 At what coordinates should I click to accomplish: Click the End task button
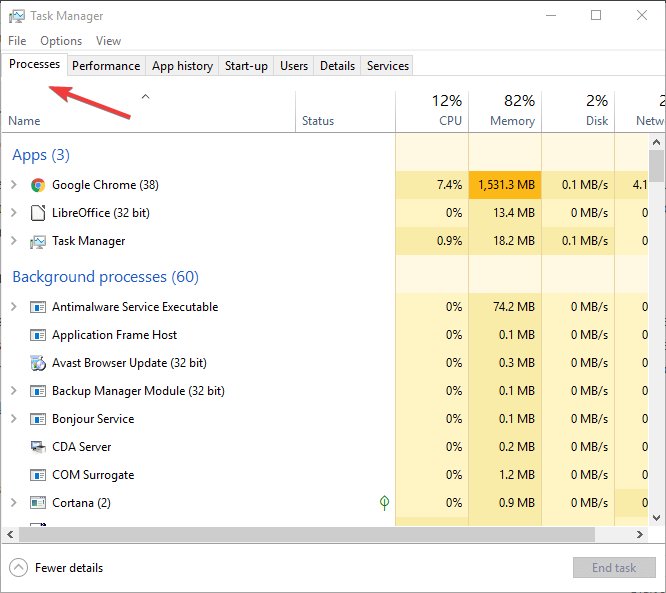pyautogui.click(x=614, y=568)
